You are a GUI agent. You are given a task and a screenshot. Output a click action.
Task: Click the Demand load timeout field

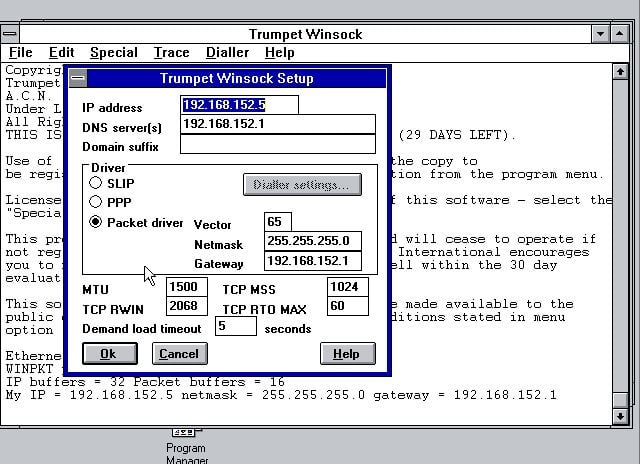[x=236, y=326]
